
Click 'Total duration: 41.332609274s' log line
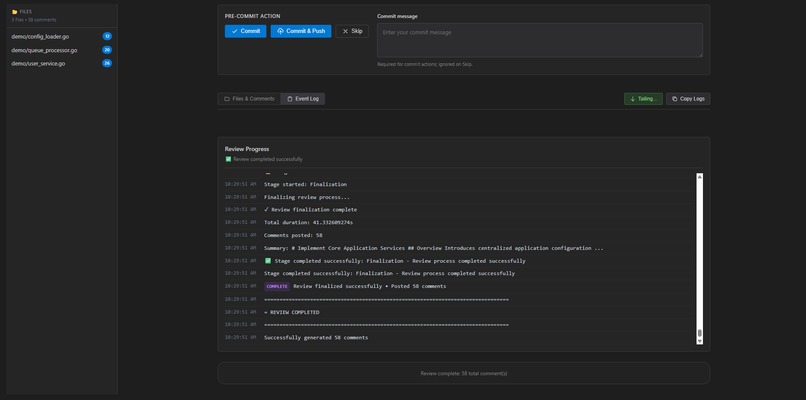308,223
